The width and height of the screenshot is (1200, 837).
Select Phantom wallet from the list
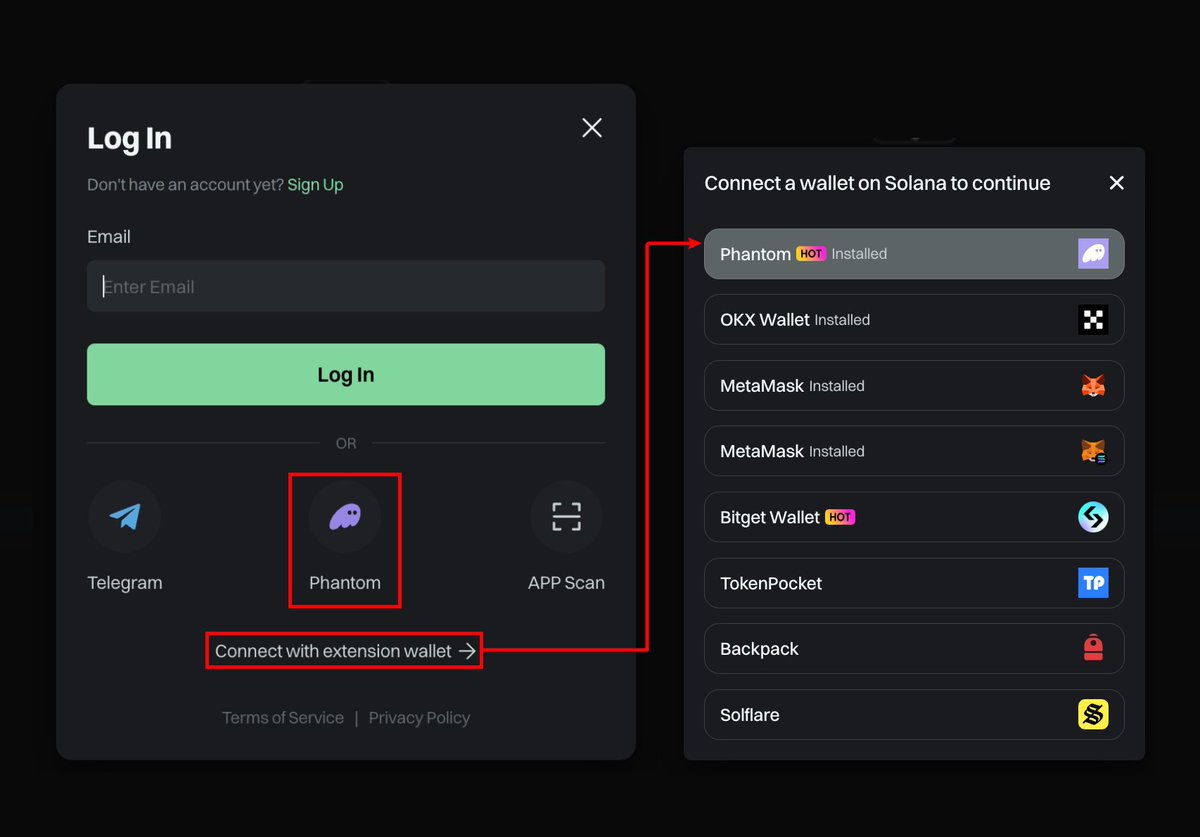click(x=913, y=254)
